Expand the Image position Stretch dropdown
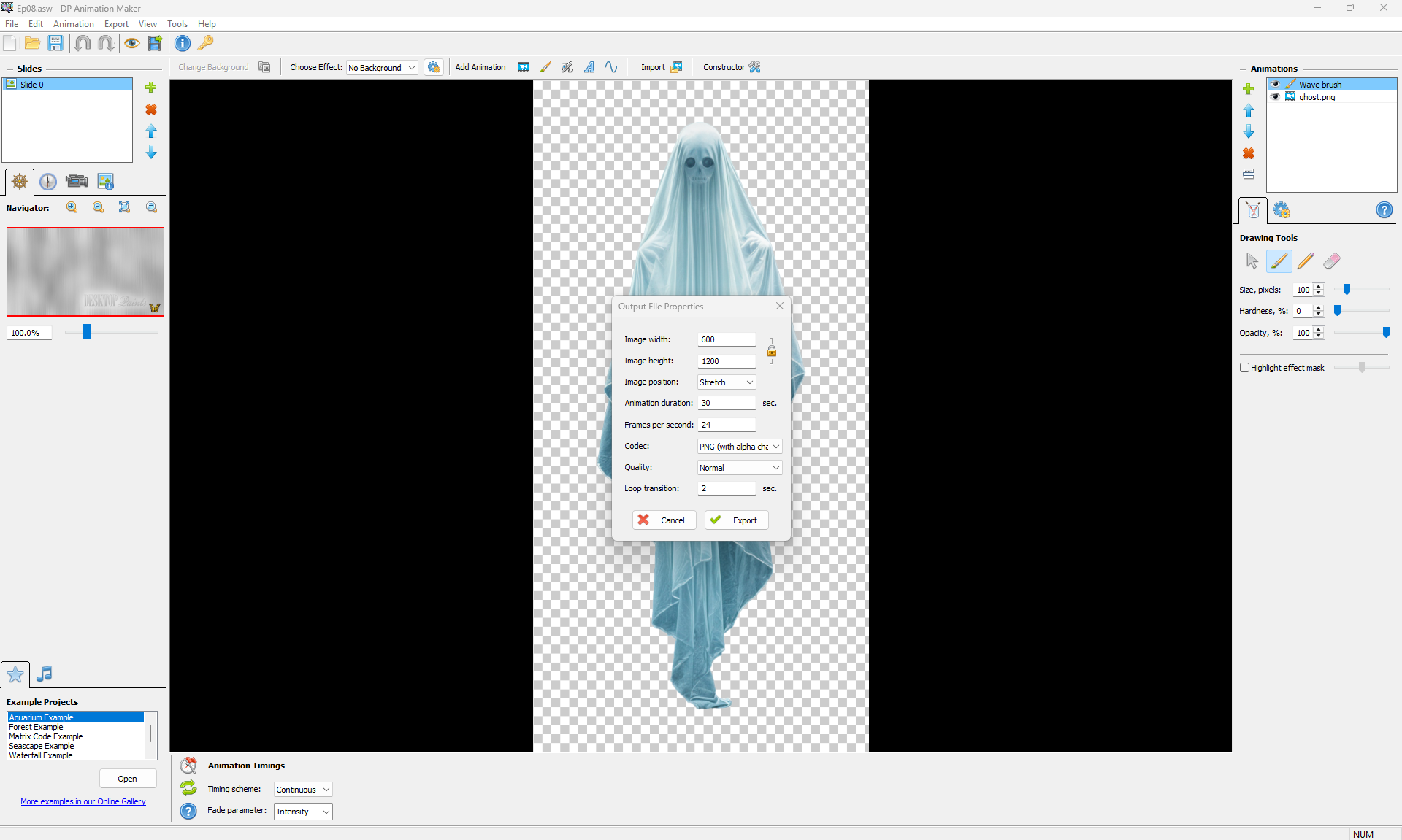The width and height of the screenshot is (1402, 840). click(726, 382)
